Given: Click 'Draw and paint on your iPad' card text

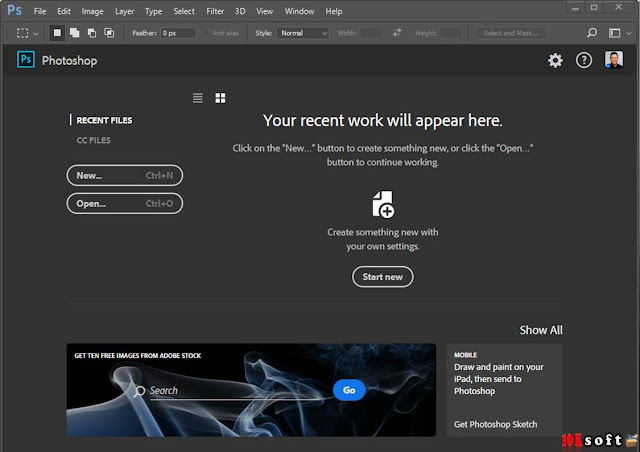Looking at the screenshot, I should click(x=499, y=379).
